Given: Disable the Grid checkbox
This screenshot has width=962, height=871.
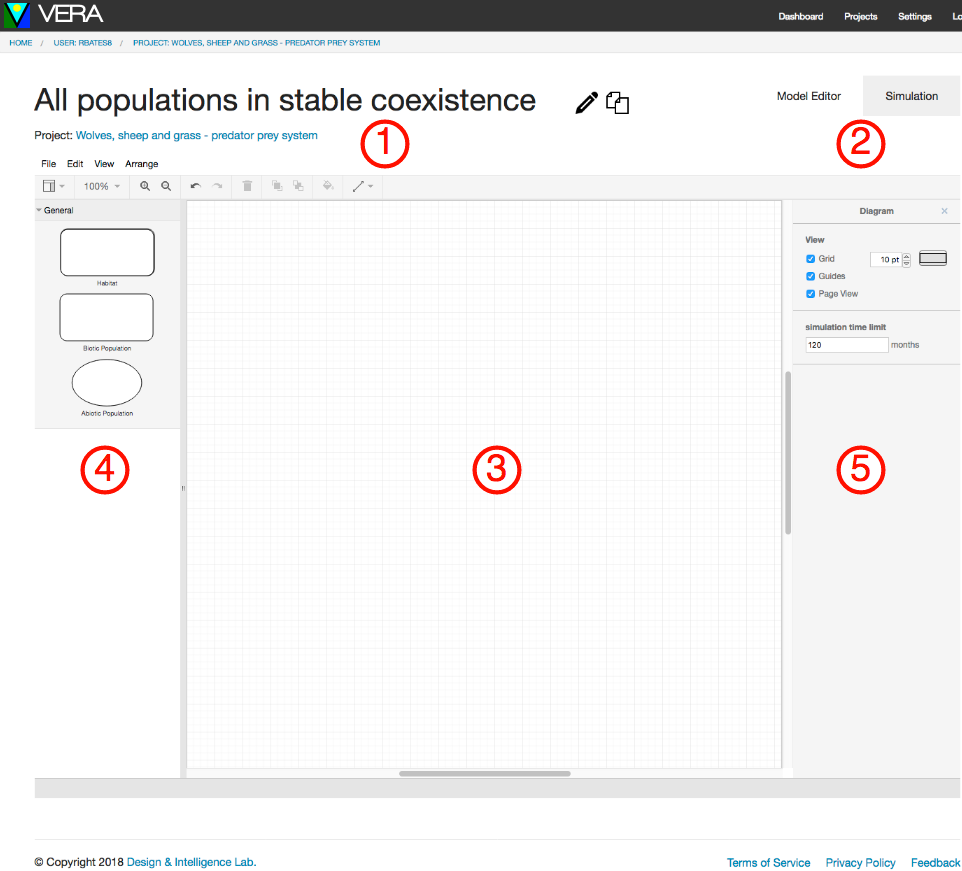Looking at the screenshot, I should coord(811,259).
